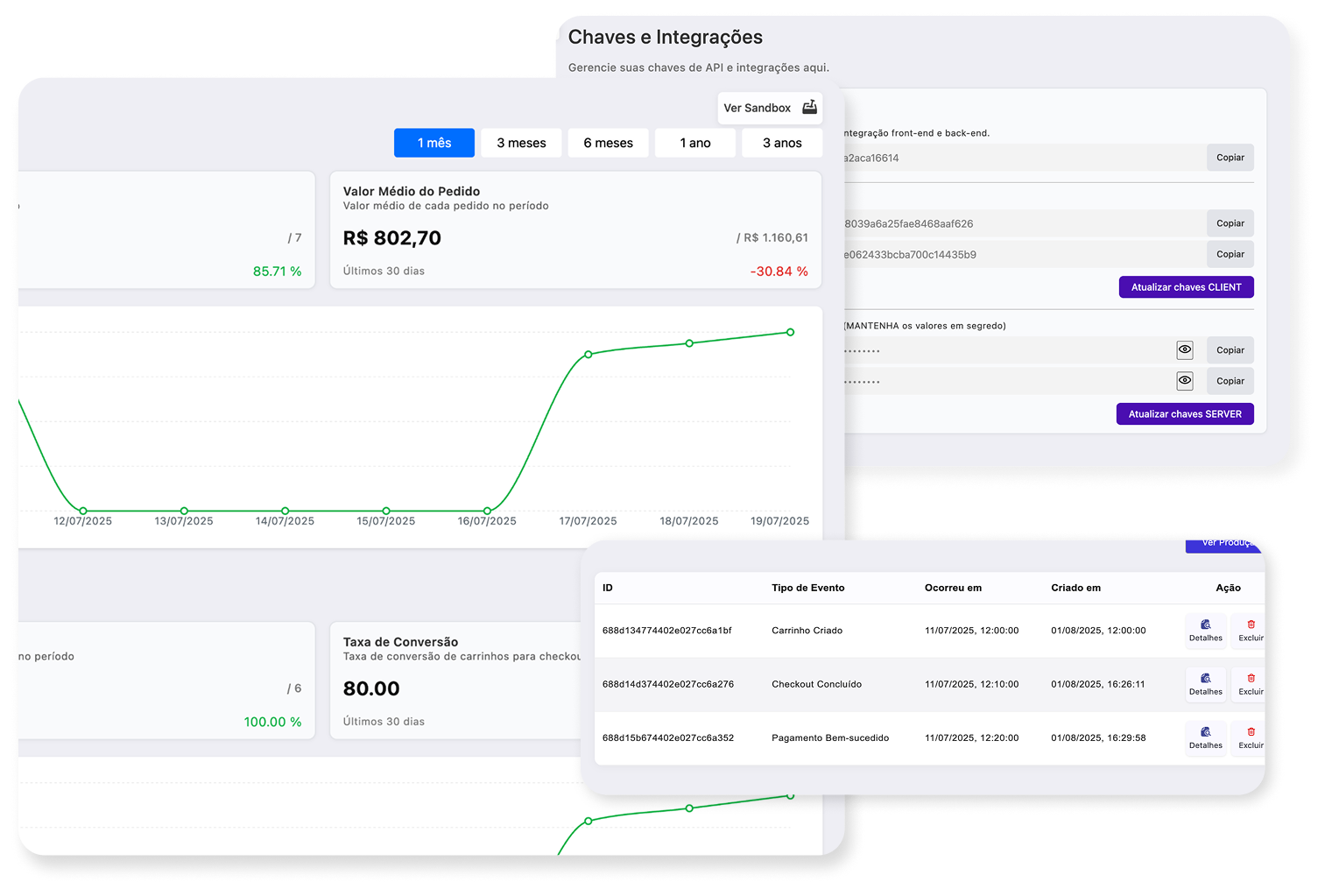The image size is (1332, 896).
Task: Click the / R$ 1.160,61 comparison value
Action: (x=772, y=237)
